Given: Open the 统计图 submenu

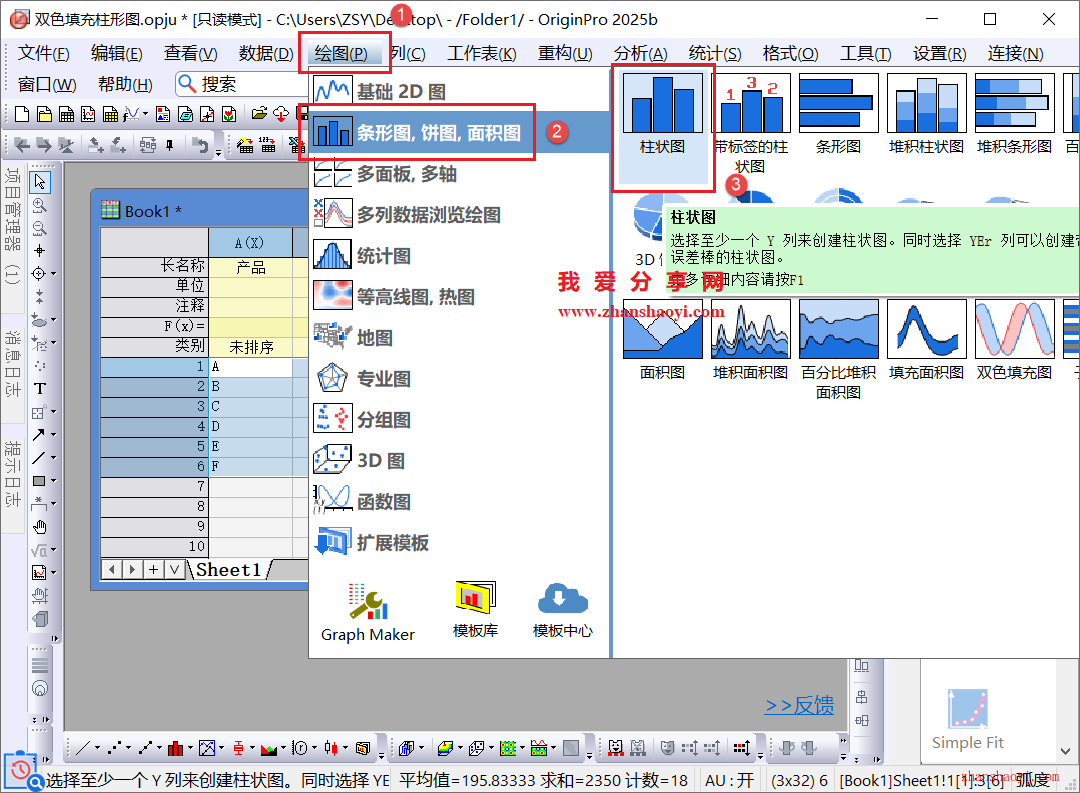Looking at the screenshot, I should pos(384,256).
